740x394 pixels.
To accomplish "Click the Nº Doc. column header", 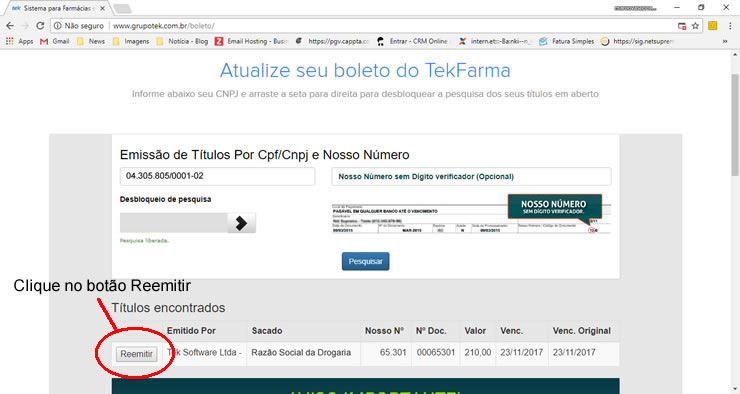I will [x=431, y=331].
